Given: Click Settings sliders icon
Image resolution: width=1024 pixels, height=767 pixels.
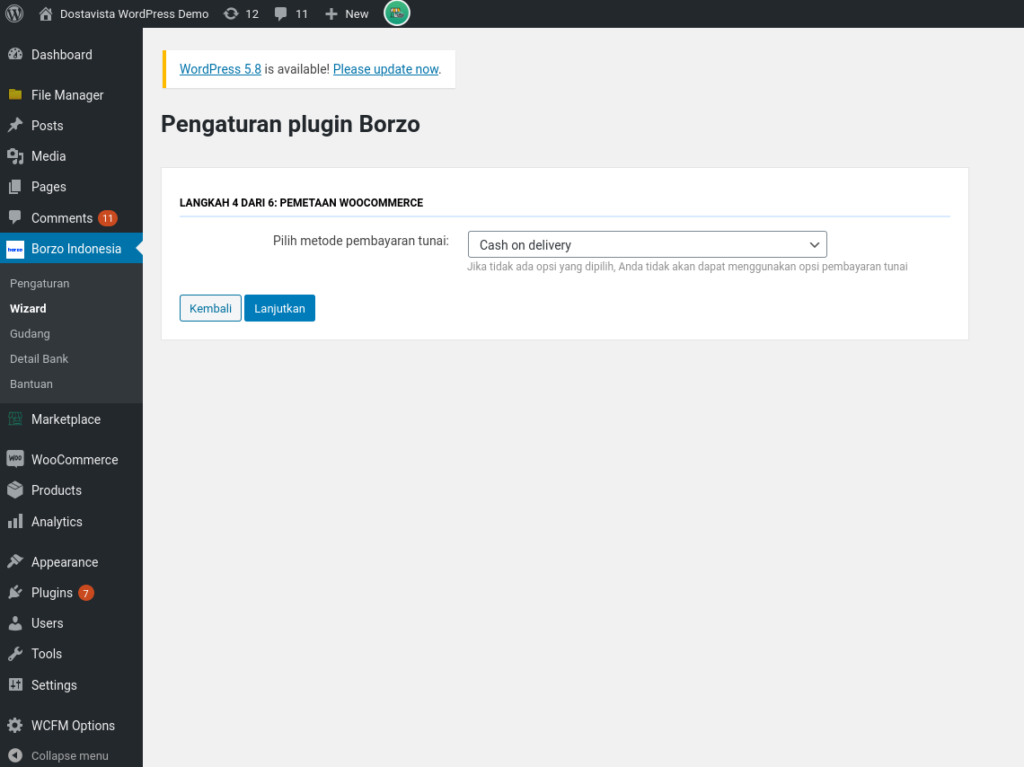Looking at the screenshot, I should [x=15, y=684].
